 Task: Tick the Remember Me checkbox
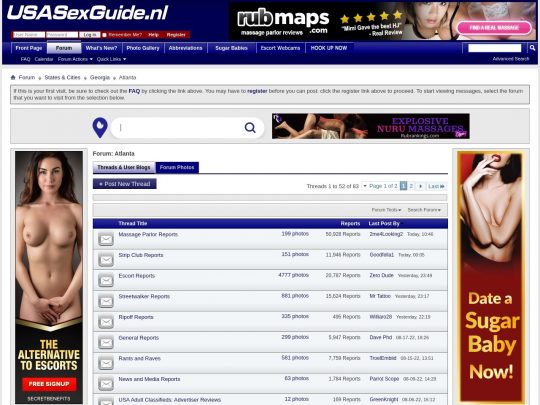pyautogui.click(x=104, y=35)
